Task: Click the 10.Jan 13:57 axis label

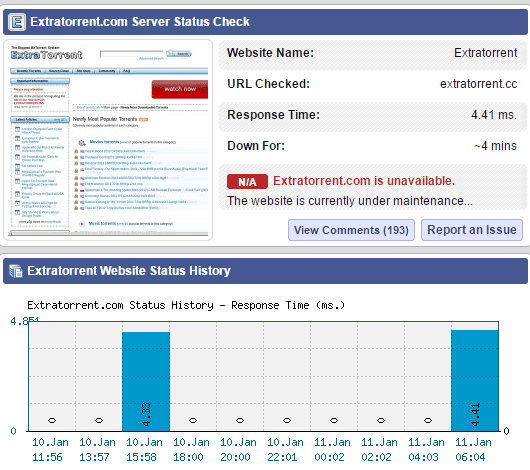Action: coord(97,450)
